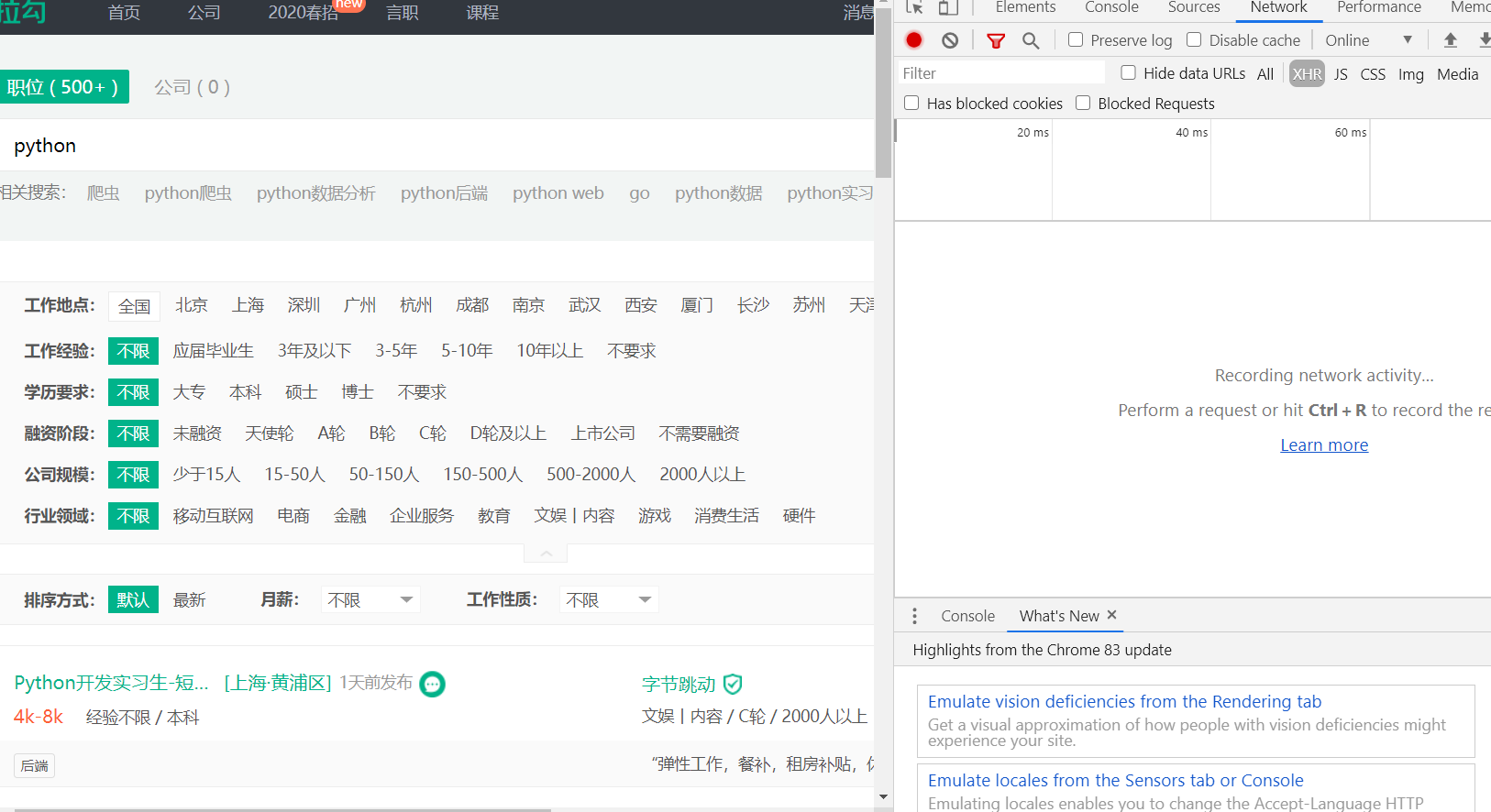1491x812 pixels.
Task: Click the import HAR file upload icon
Action: pyautogui.click(x=1451, y=40)
